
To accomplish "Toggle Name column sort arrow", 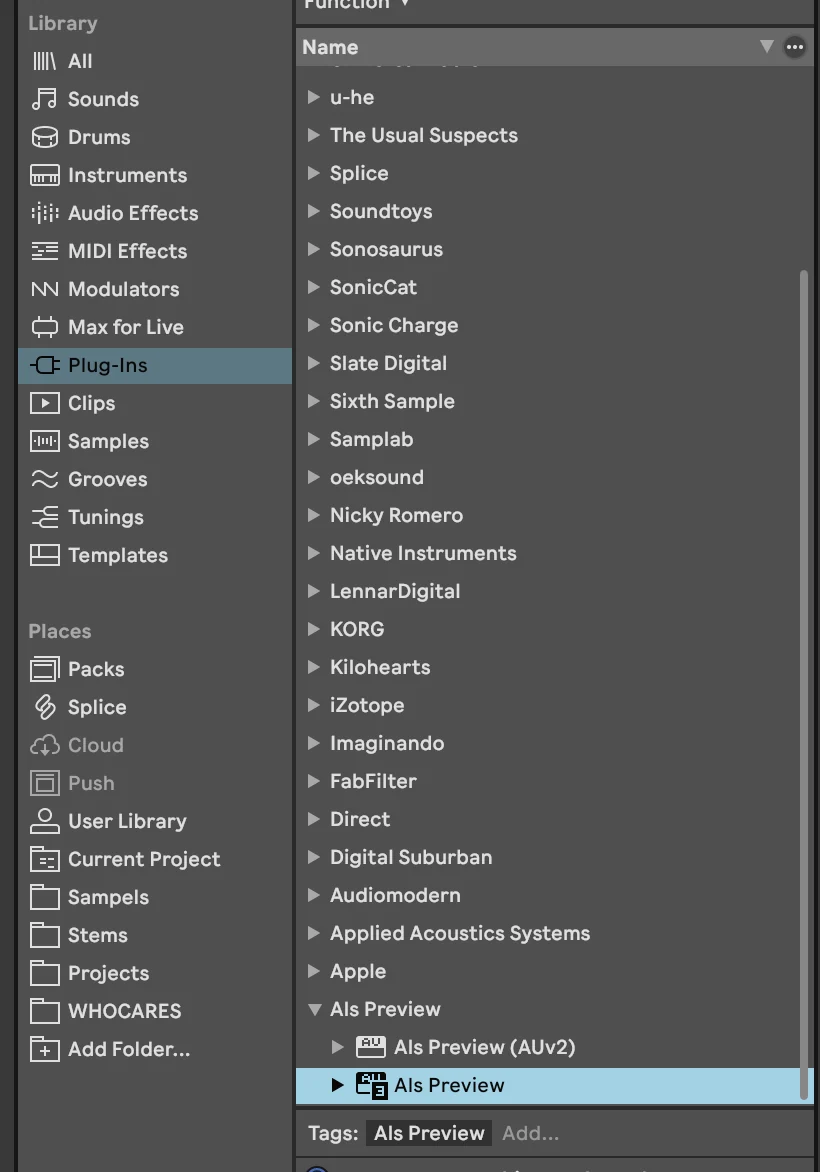I will coord(766,46).
